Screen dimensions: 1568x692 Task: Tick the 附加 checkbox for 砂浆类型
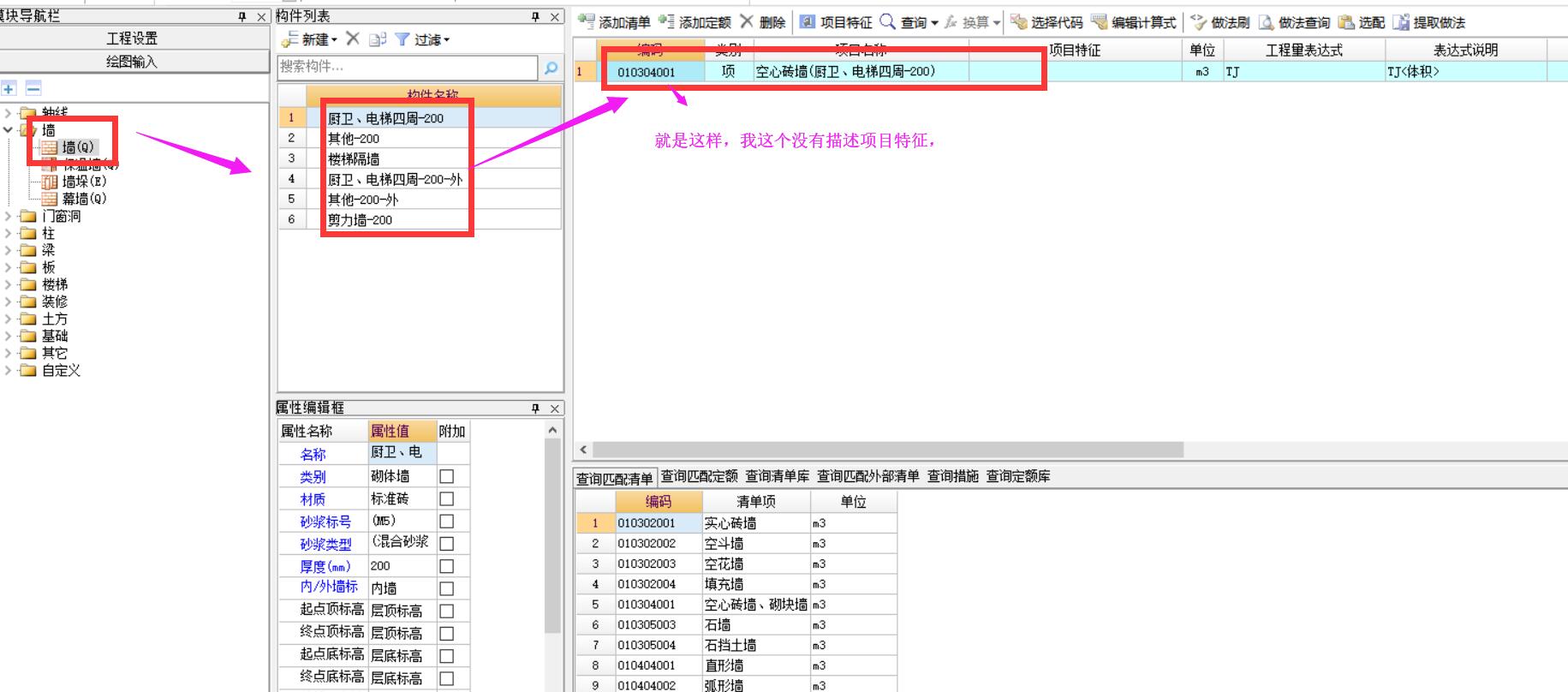[x=446, y=543]
